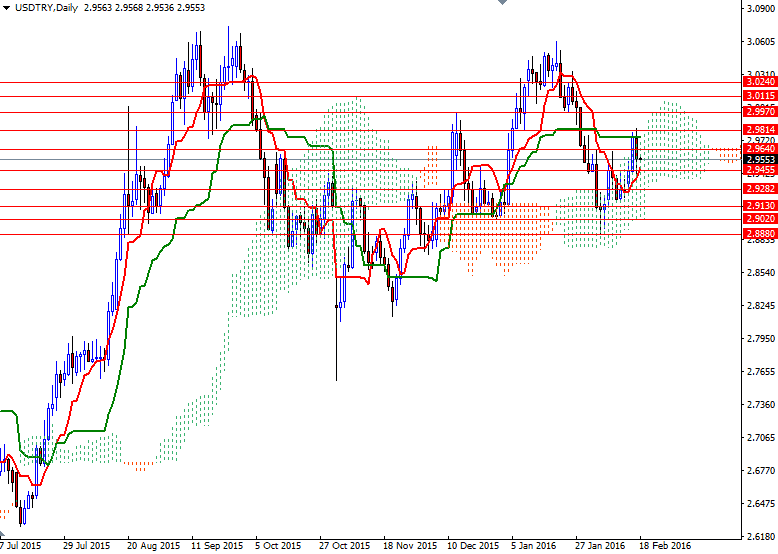The image size is (778, 554).
Task: Click the 7 Jul 2015 date label
Action: (22, 546)
